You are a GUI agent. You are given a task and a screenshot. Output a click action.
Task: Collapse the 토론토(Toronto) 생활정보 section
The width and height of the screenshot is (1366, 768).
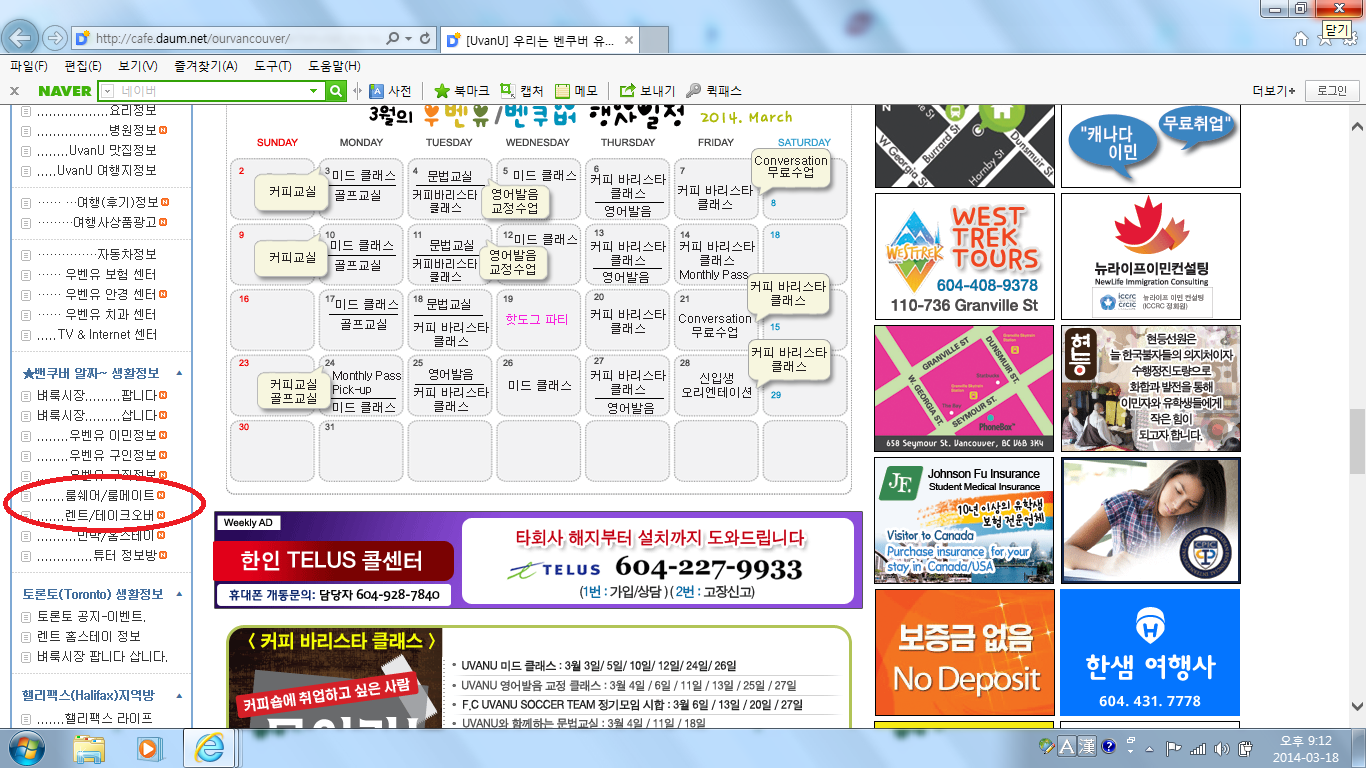pos(179,594)
